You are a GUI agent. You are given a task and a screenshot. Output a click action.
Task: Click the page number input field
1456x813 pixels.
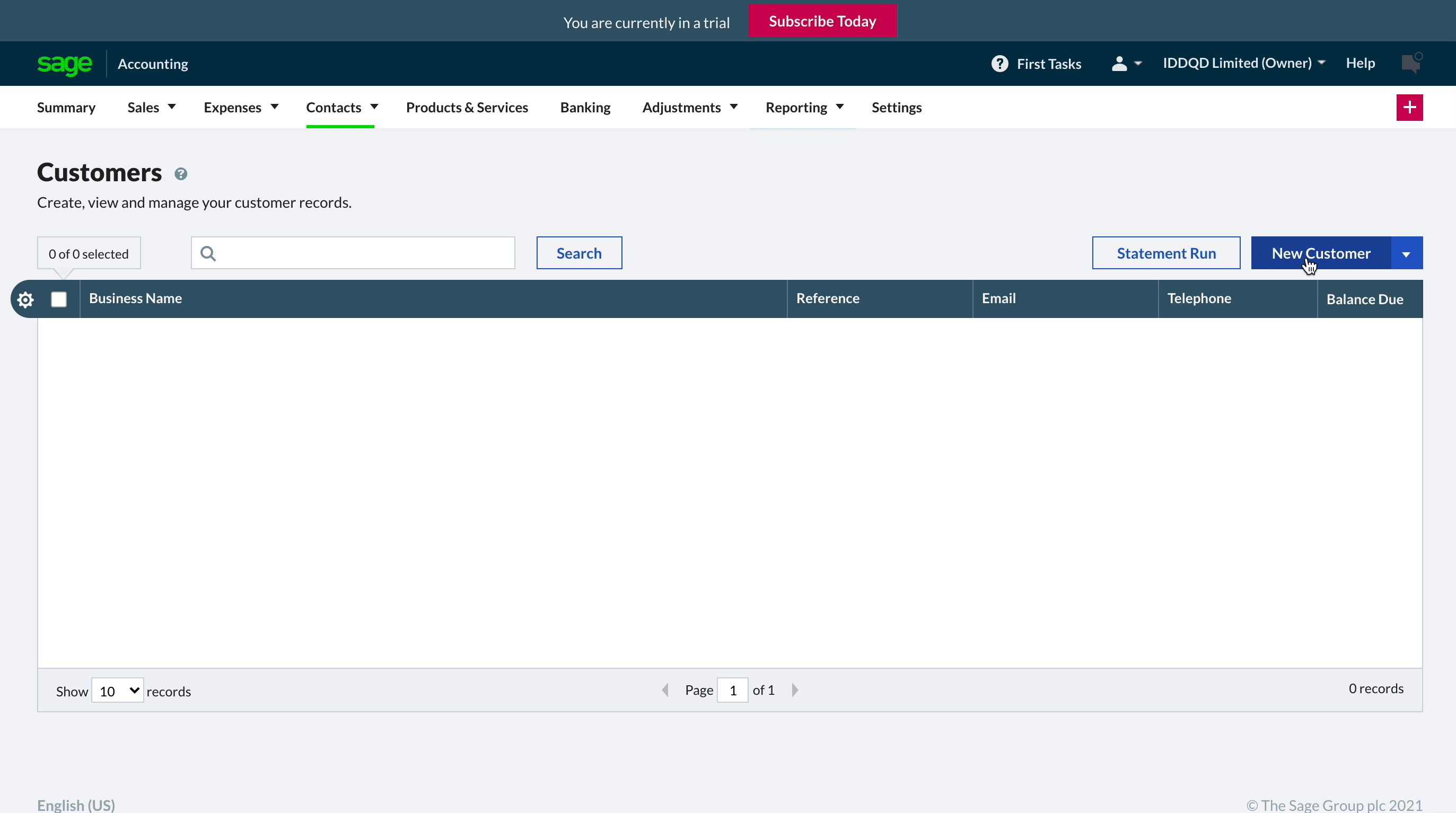pos(732,690)
